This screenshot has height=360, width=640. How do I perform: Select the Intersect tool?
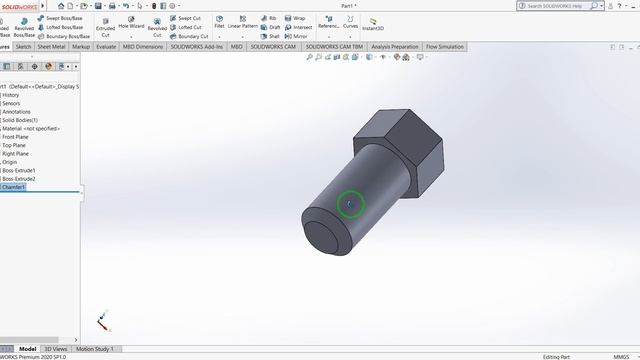pos(298,27)
